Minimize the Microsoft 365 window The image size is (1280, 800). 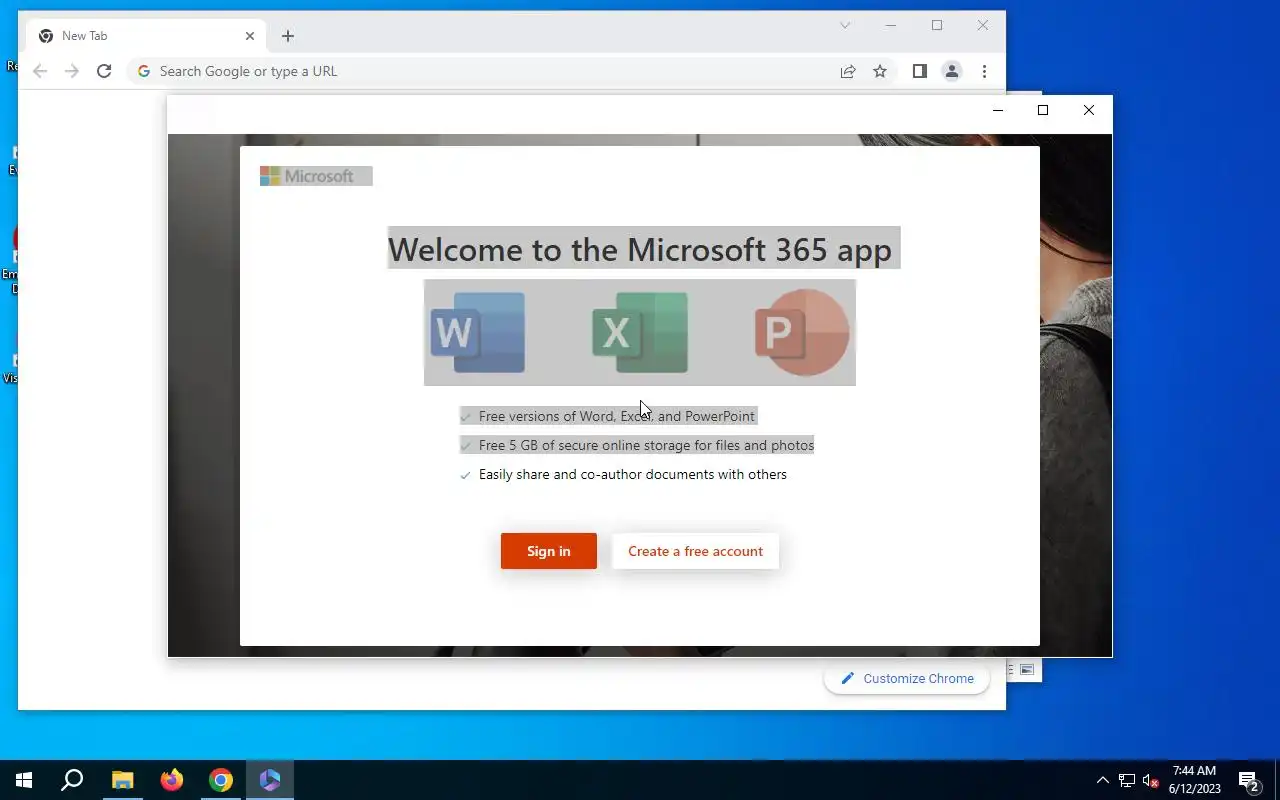(997, 110)
